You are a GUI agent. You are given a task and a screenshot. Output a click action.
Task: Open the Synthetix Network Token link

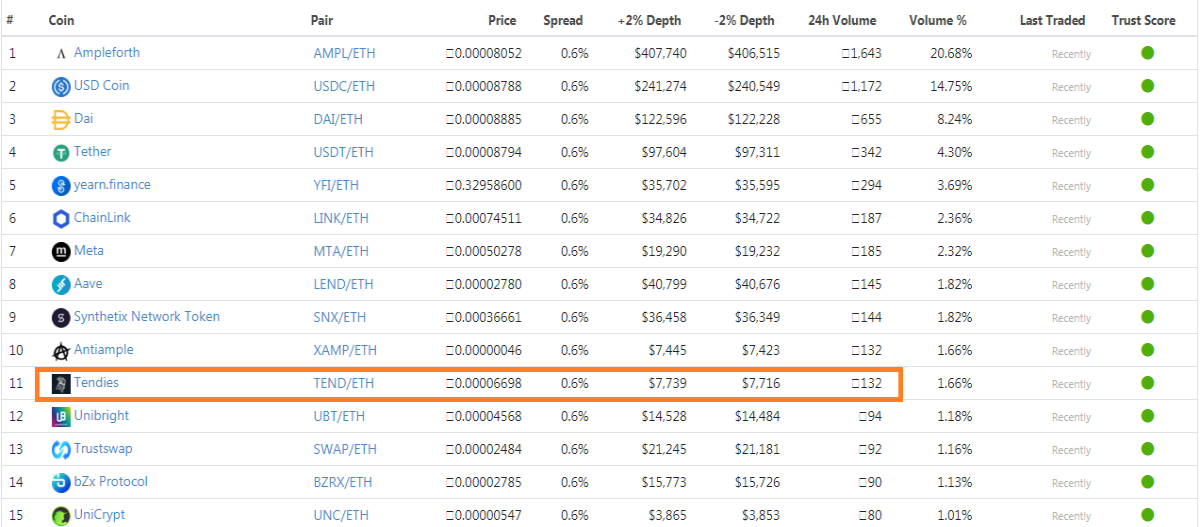[x=147, y=316]
